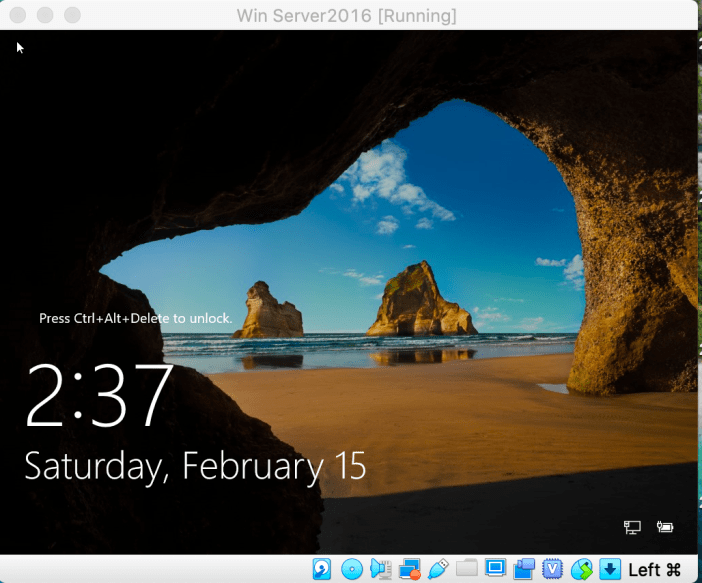Click the 'Win Server2016 [Running]' window title

[x=347, y=16]
